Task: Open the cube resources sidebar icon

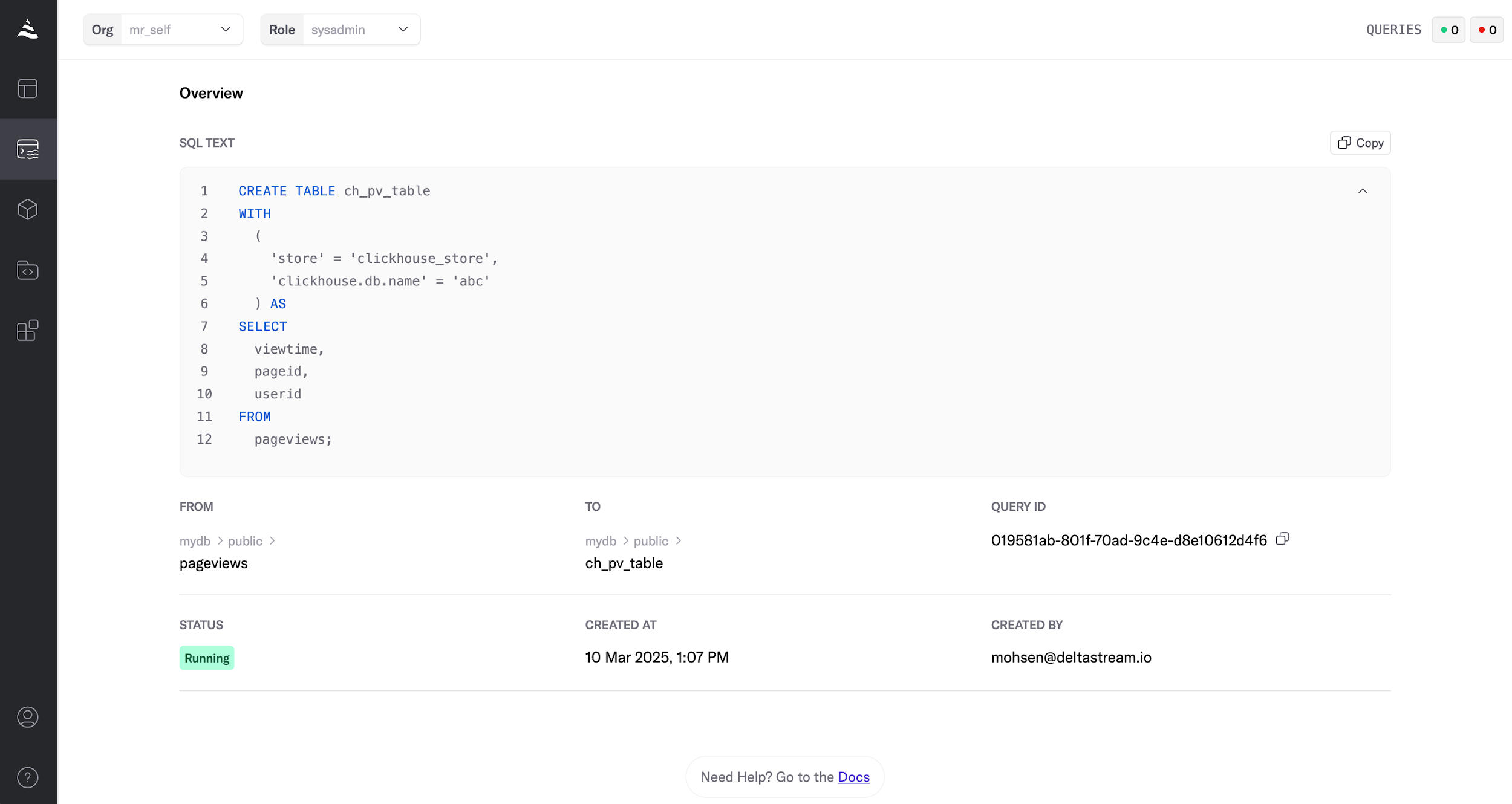Action: (x=28, y=210)
